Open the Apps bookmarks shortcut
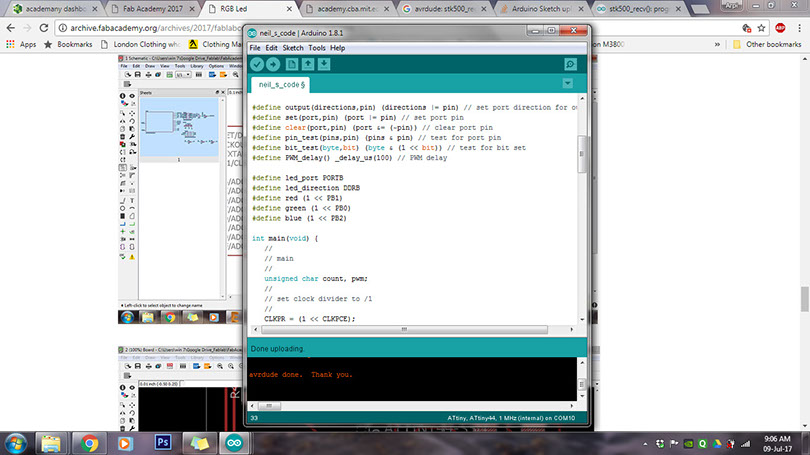 click(x=21, y=44)
